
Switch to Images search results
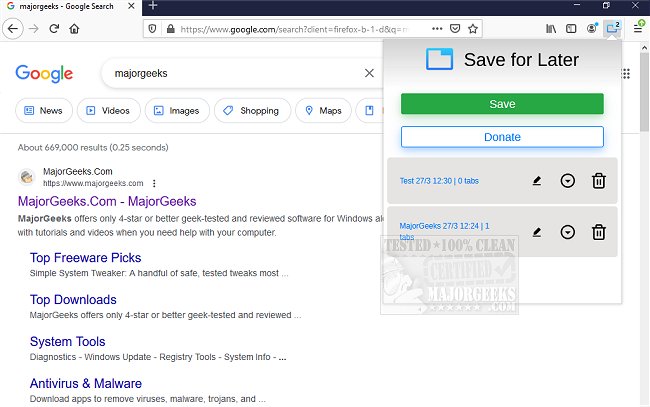click(177, 111)
